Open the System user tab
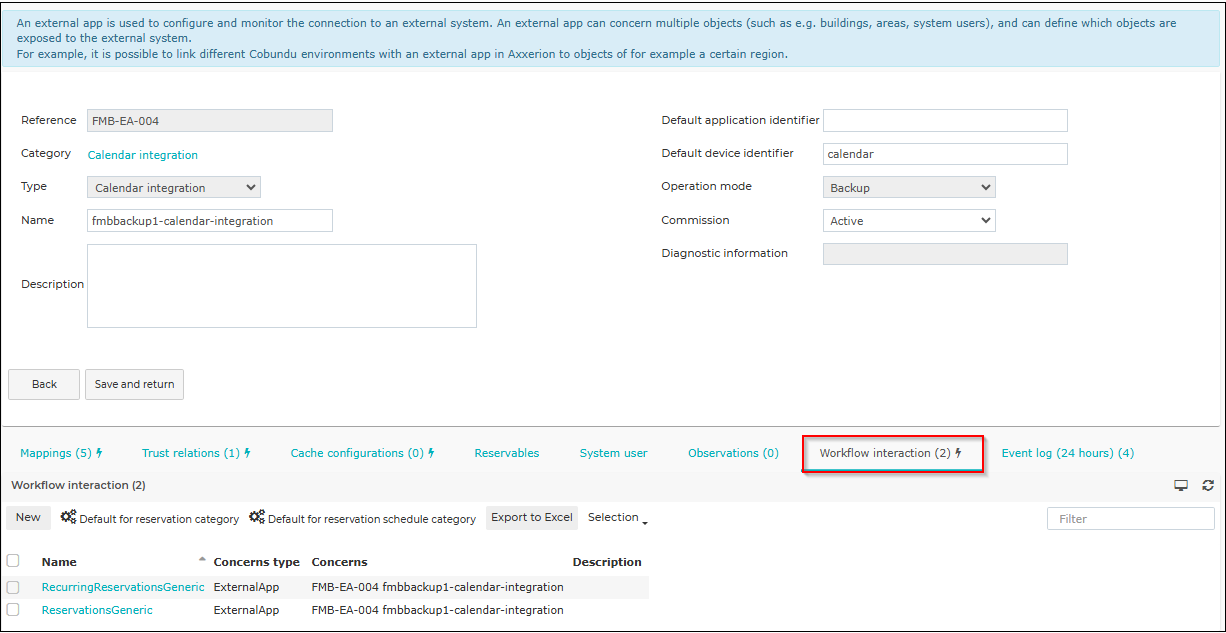The width and height of the screenshot is (1226, 633). pos(614,453)
